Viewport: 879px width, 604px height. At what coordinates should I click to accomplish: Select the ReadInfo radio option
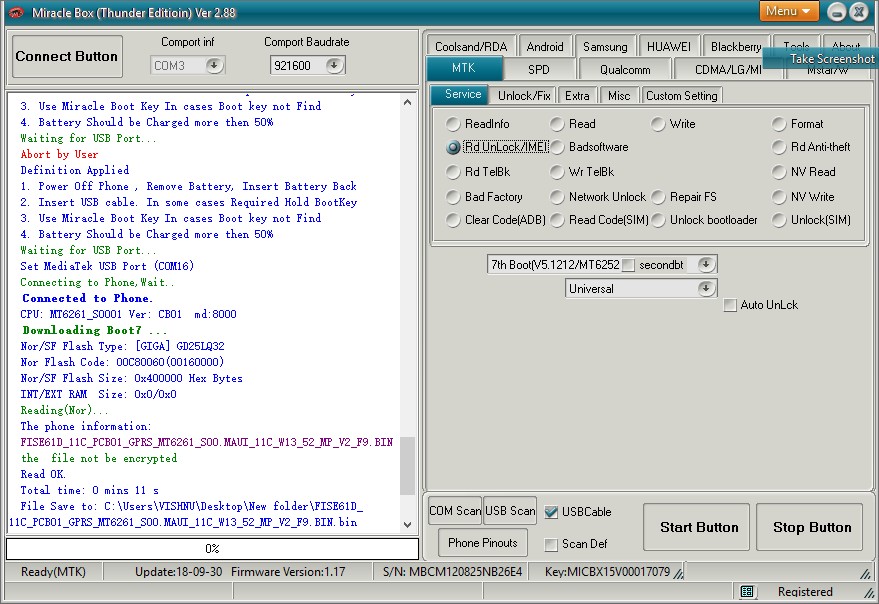pos(453,123)
